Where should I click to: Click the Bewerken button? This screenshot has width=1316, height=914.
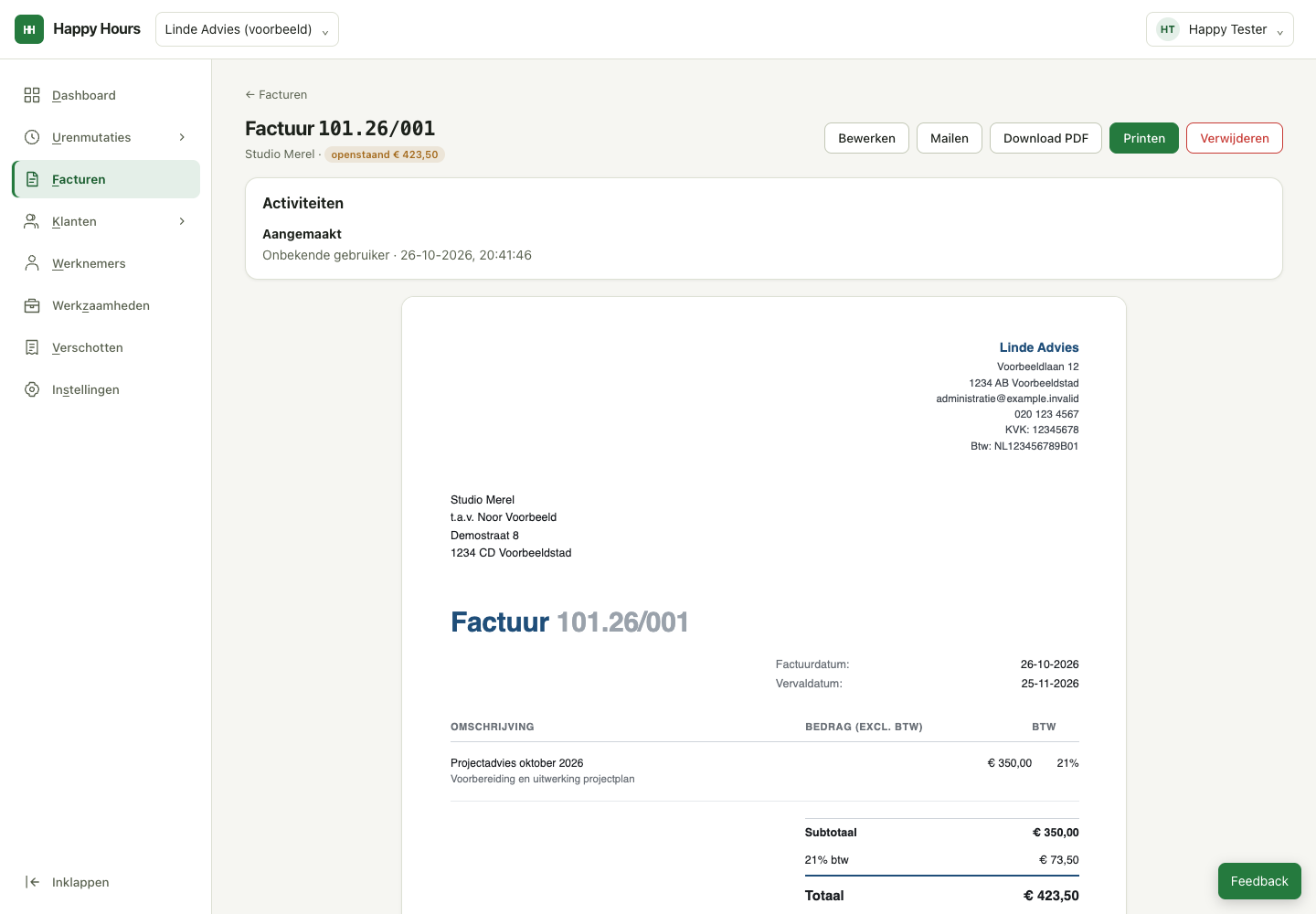tap(866, 138)
